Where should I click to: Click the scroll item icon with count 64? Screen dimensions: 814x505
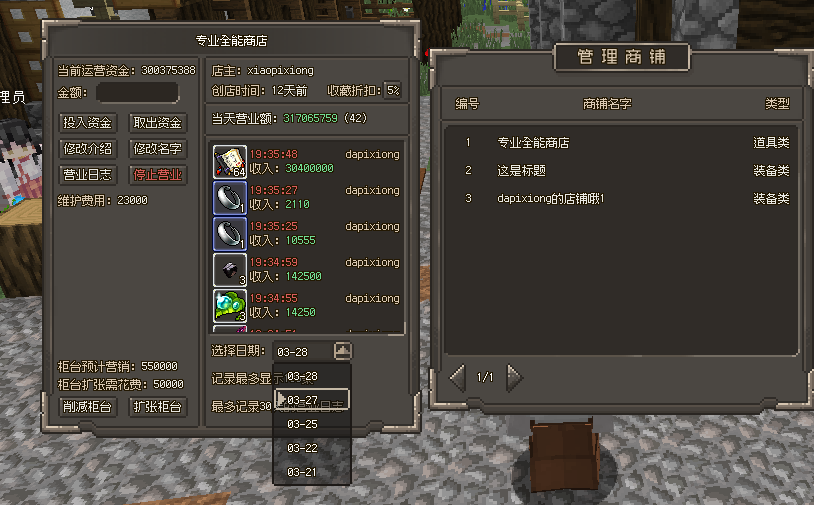coord(229,161)
